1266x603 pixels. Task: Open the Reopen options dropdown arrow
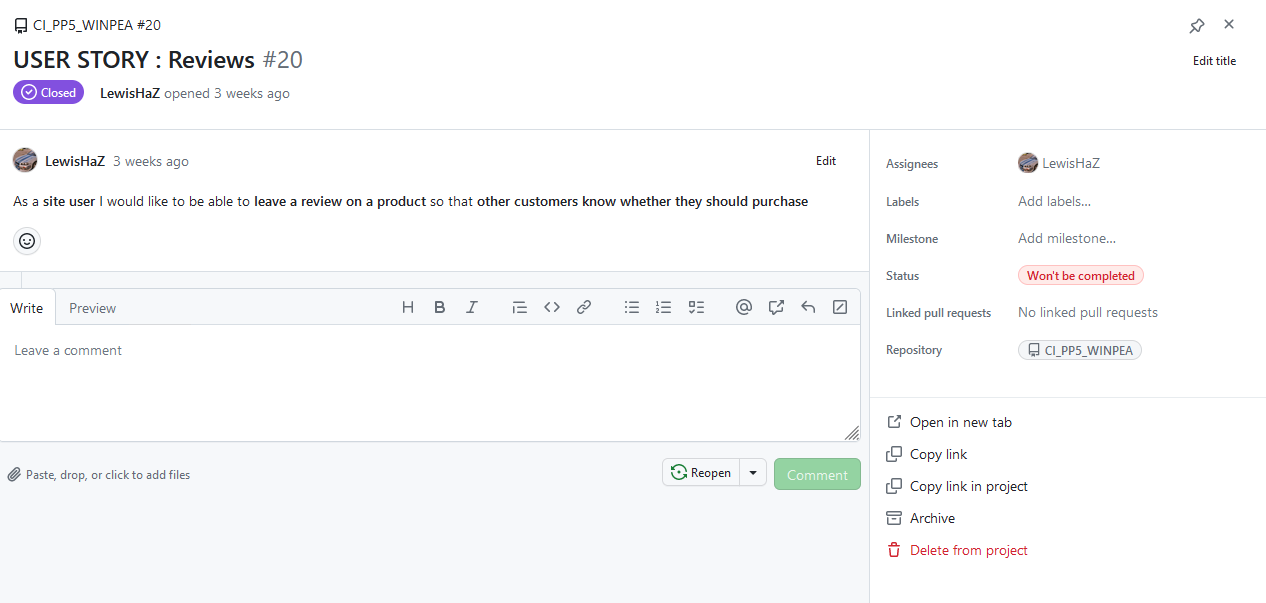tap(753, 473)
